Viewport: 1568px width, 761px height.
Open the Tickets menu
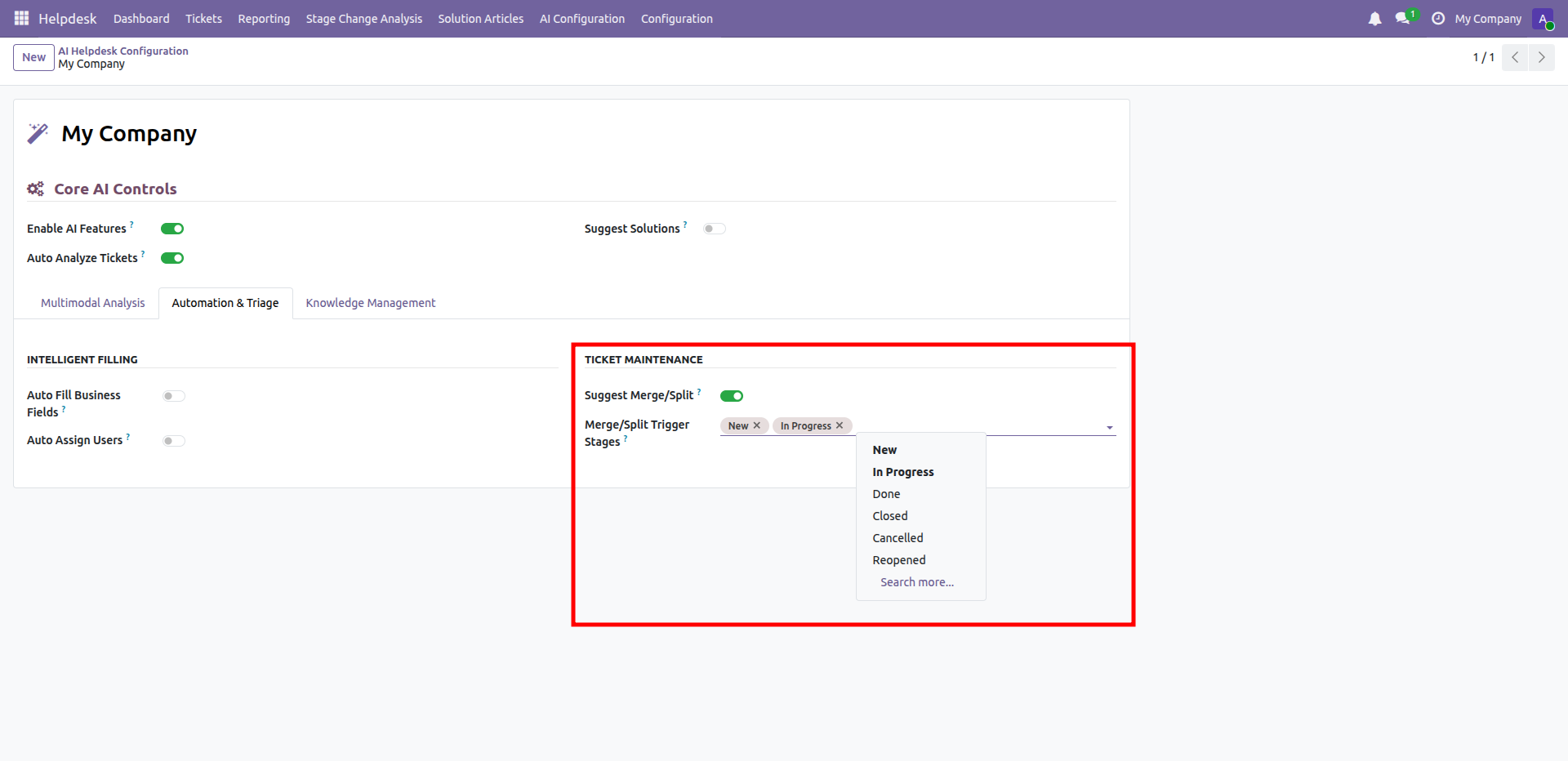[203, 19]
